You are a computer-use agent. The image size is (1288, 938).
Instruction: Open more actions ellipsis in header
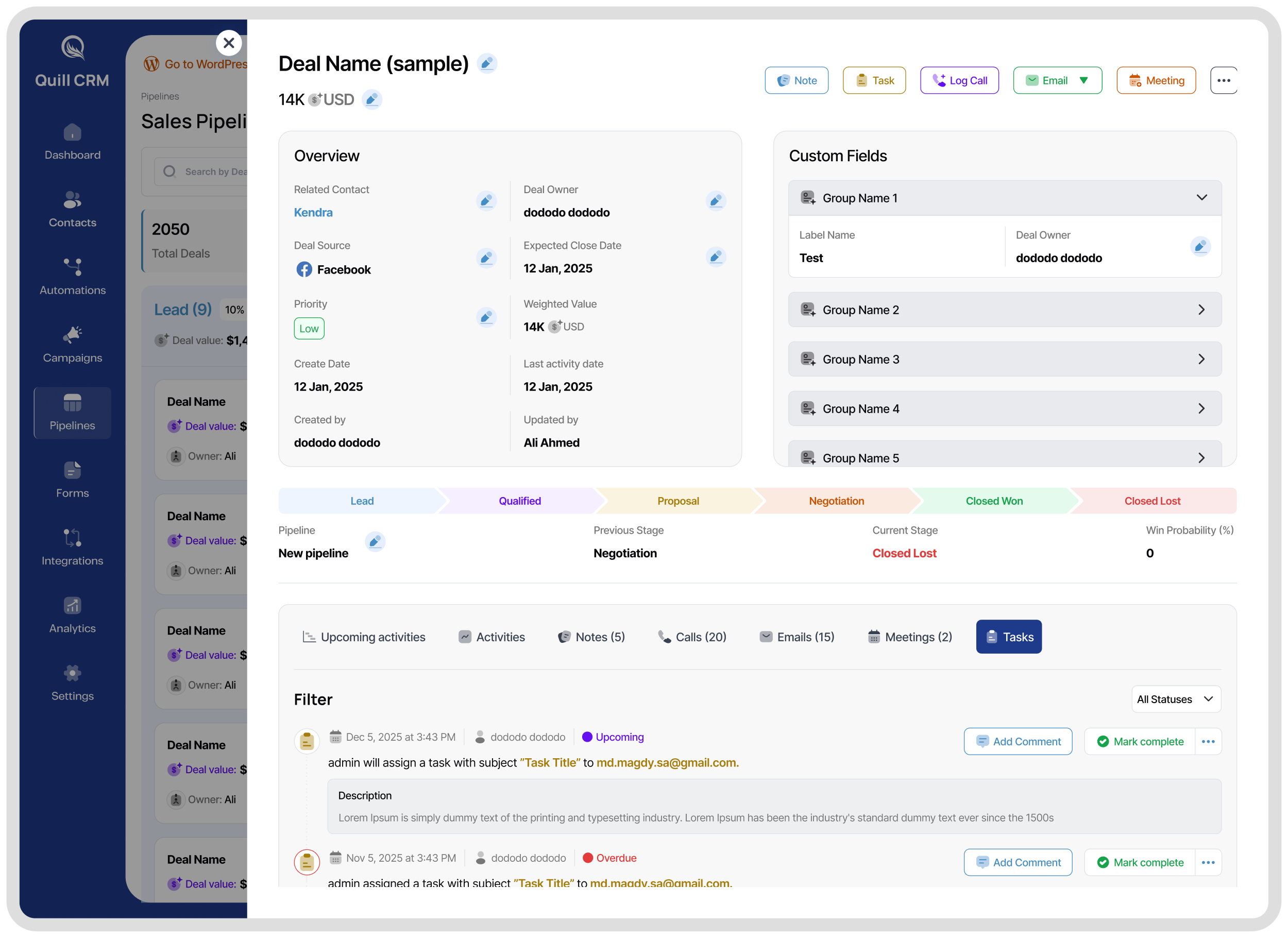1223,81
